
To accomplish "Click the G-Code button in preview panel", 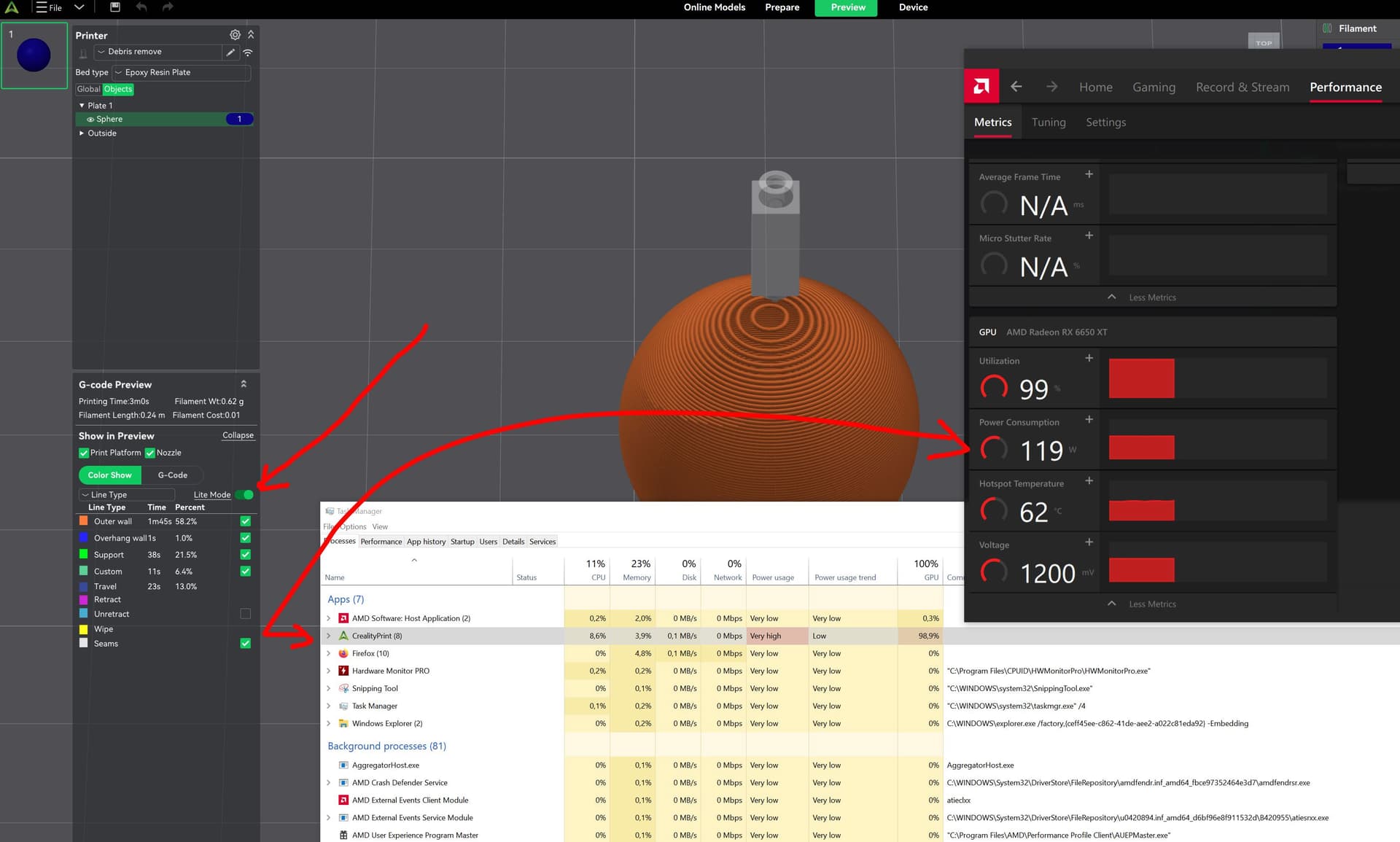I will pyautogui.click(x=172, y=475).
